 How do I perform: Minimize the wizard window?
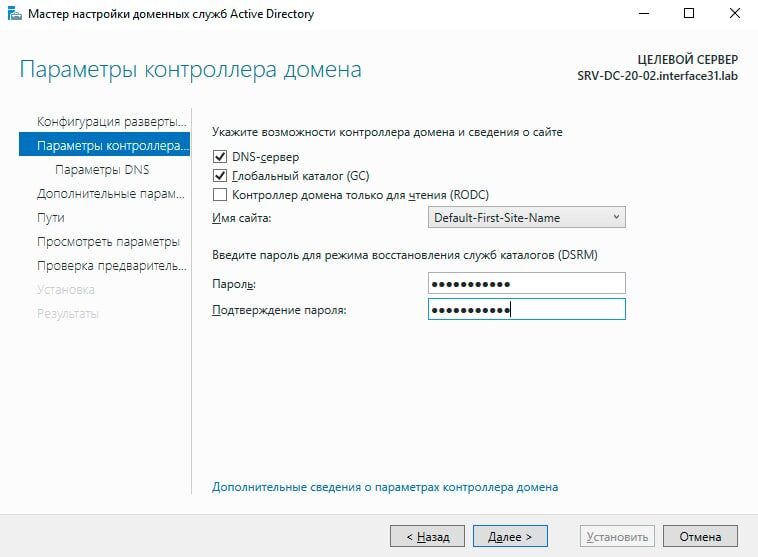pos(644,14)
